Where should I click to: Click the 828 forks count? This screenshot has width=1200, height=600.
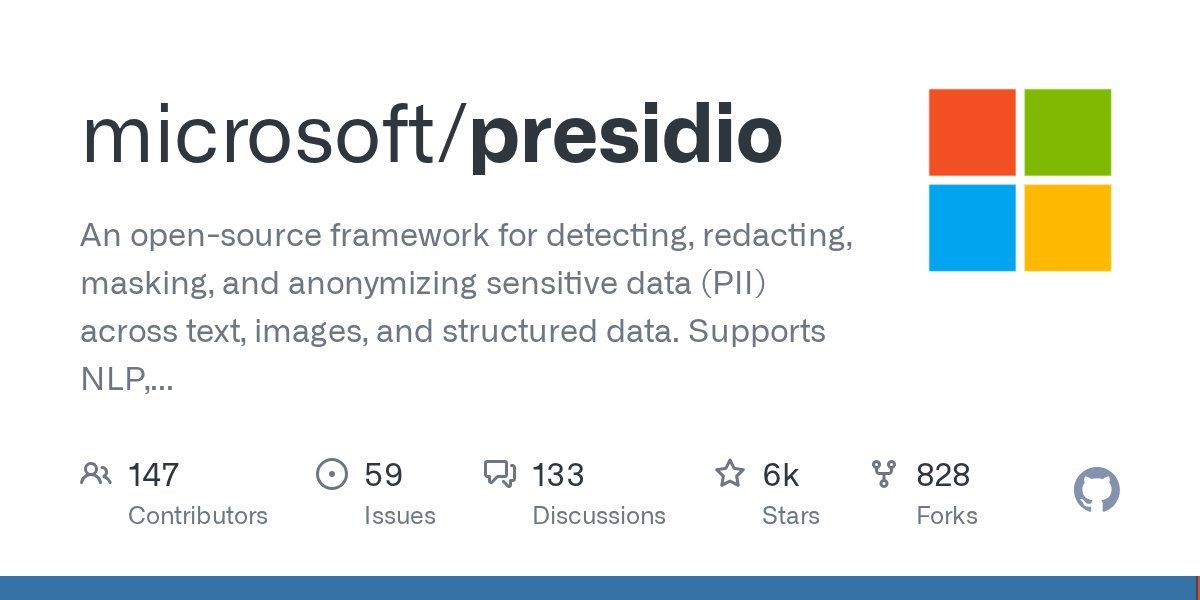click(943, 475)
